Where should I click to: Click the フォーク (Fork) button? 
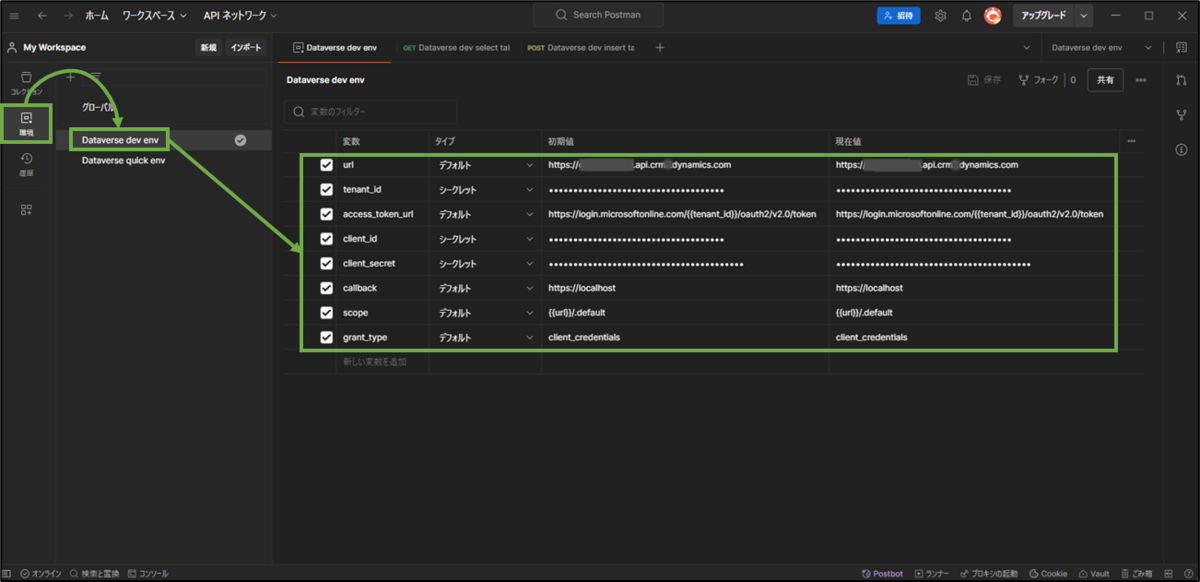[x=1038, y=80]
